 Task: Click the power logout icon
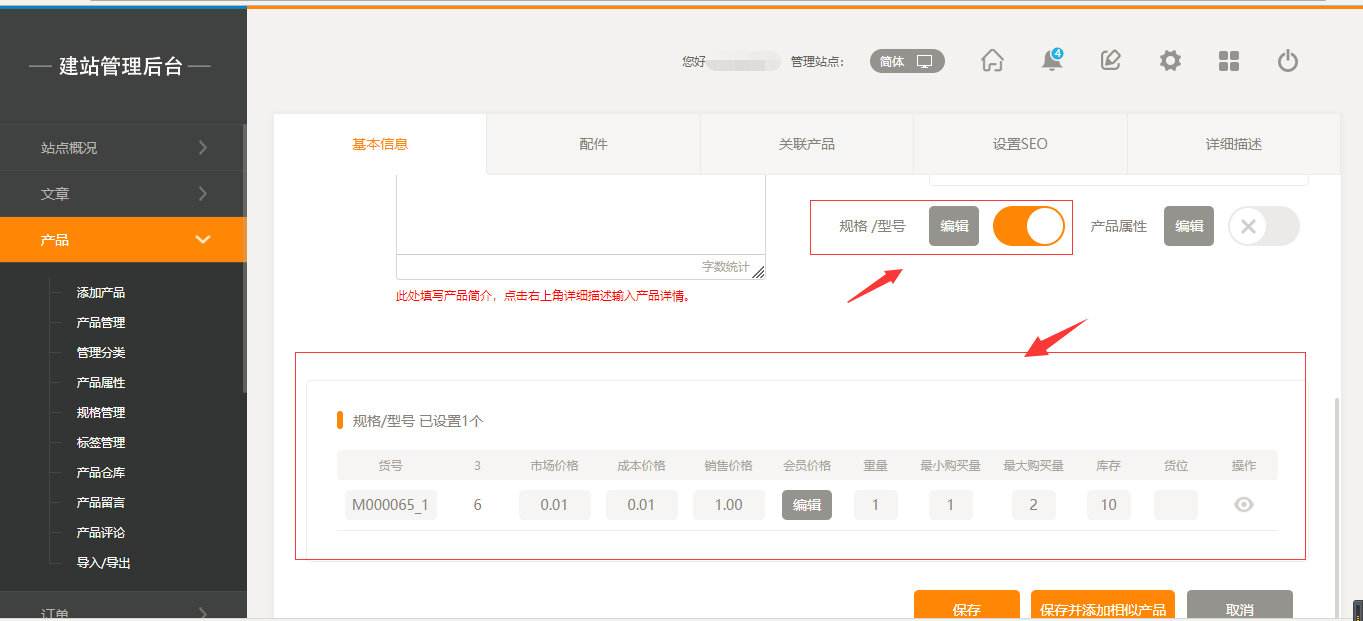pyautogui.click(x=1288, y=61)
